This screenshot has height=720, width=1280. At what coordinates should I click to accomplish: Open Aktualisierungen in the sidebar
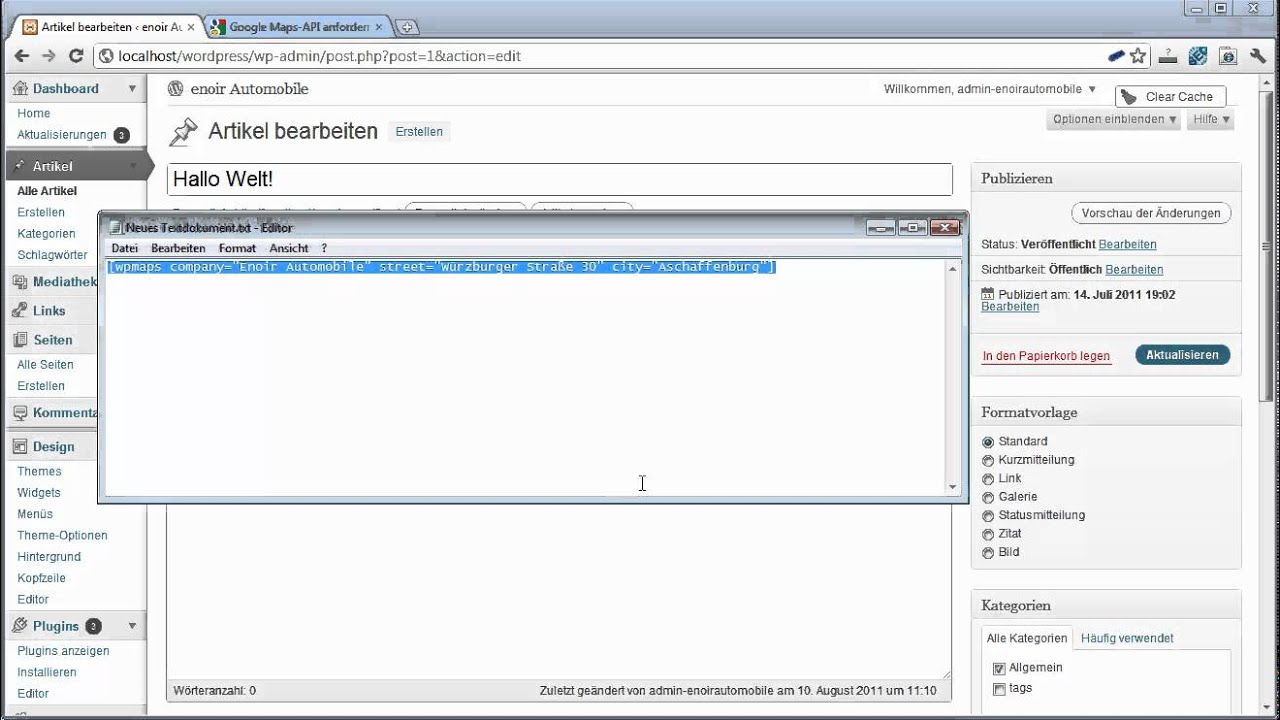pos(62,135)
